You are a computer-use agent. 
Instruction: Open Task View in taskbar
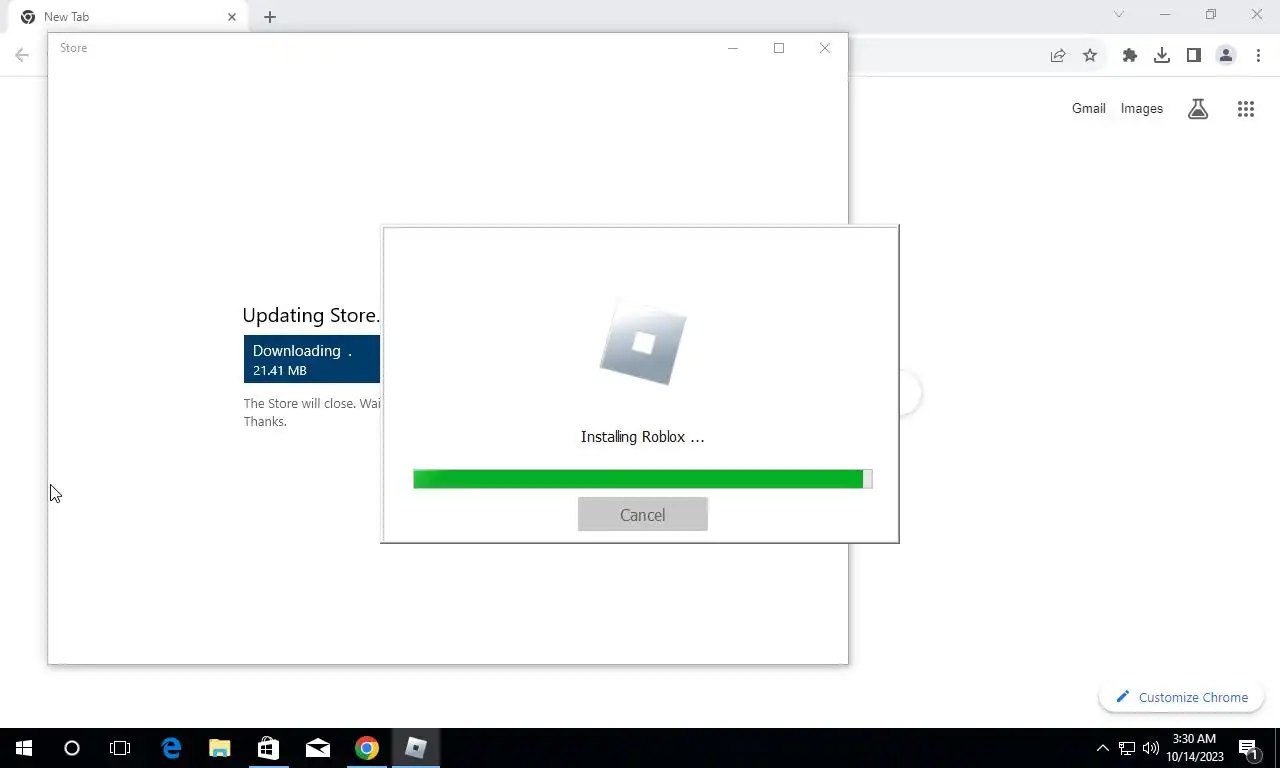pyautogui.click(x=120, y=748)
